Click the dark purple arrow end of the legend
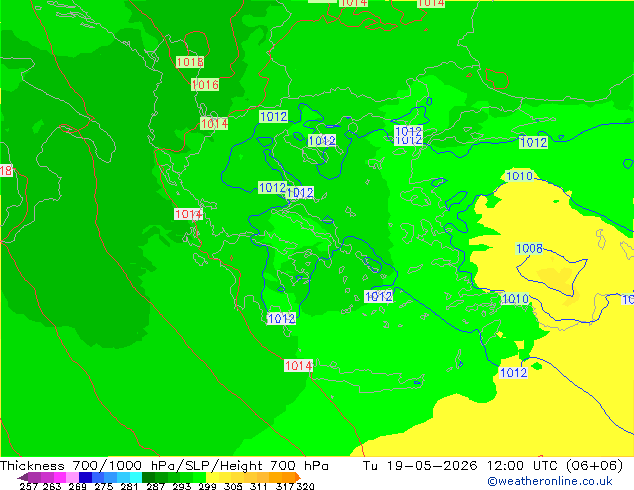This screenshot has height=490, width=634. coord(23,477)
